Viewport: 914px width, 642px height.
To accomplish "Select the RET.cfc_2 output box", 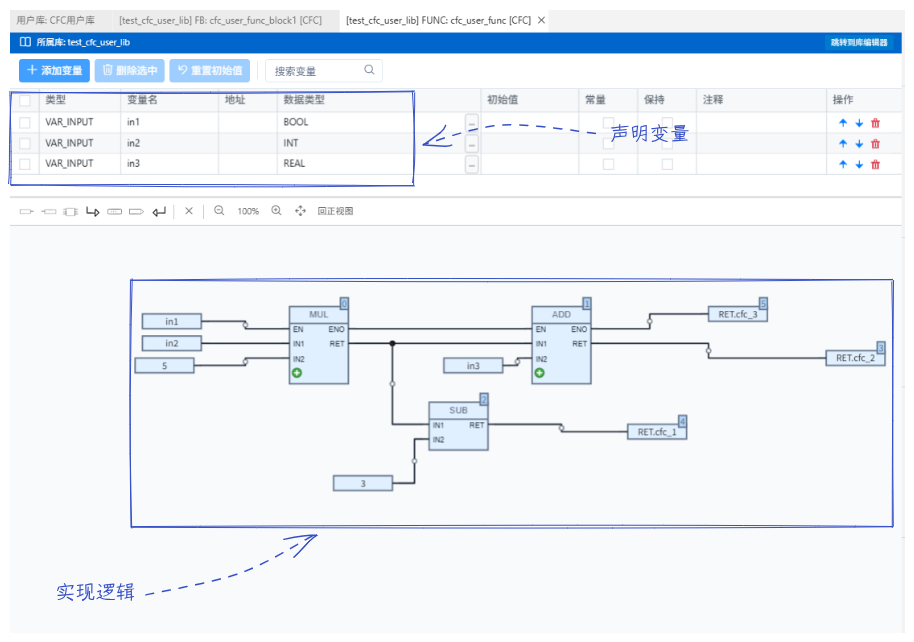I will coord(856,358).
